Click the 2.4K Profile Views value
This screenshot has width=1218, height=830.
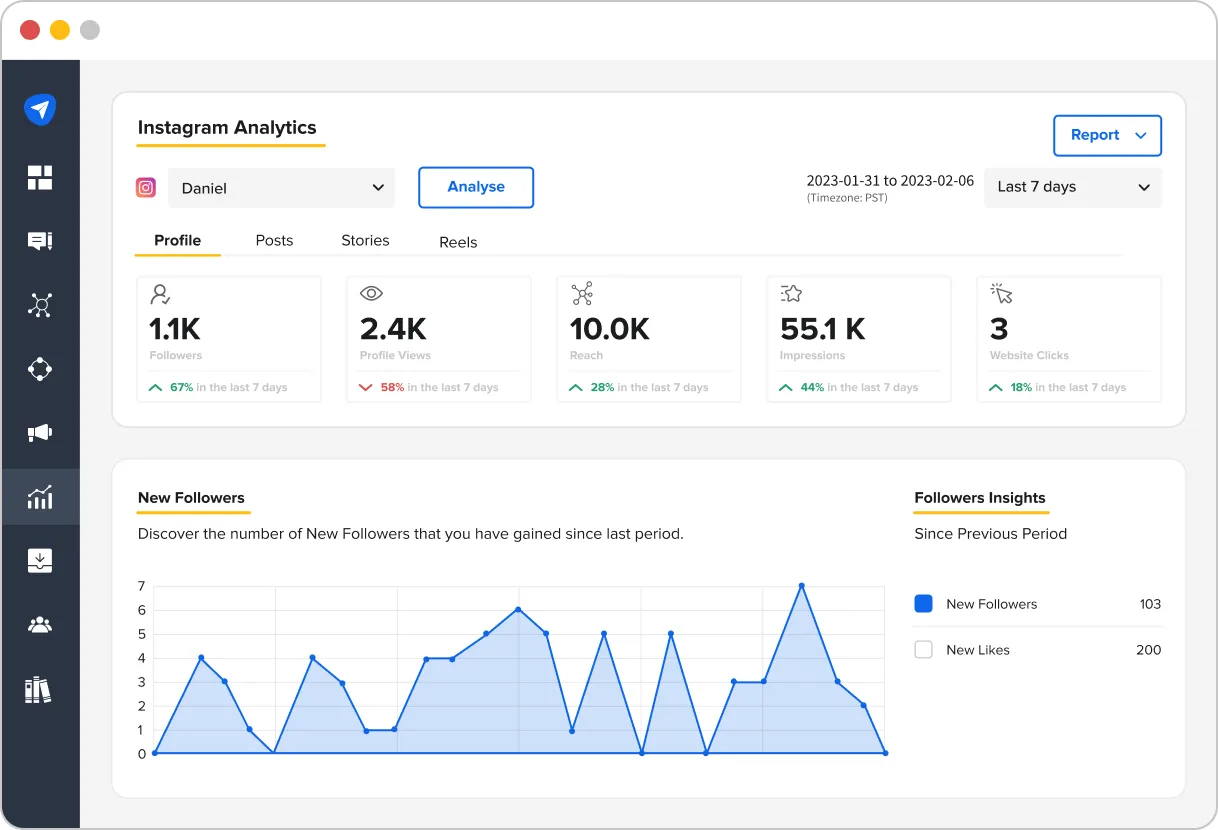point(393,328)
